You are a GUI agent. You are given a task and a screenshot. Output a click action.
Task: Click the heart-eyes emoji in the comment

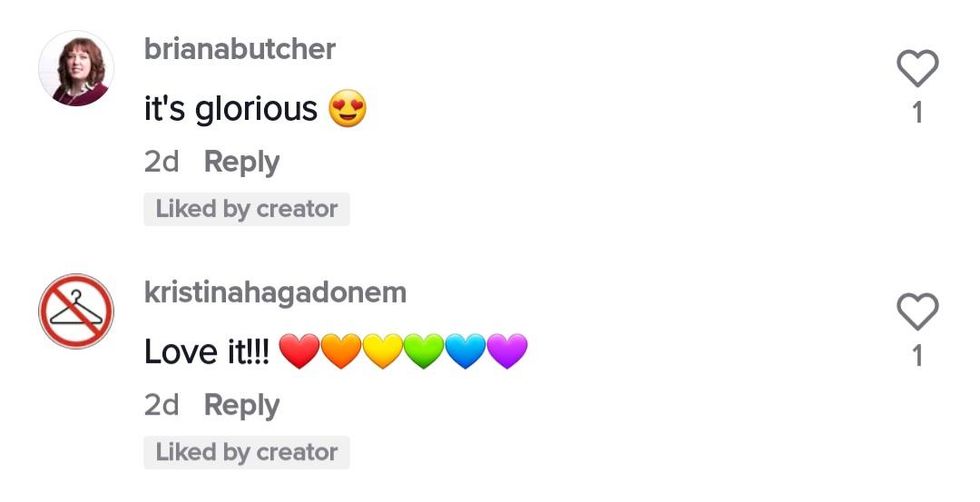point(348,108)
